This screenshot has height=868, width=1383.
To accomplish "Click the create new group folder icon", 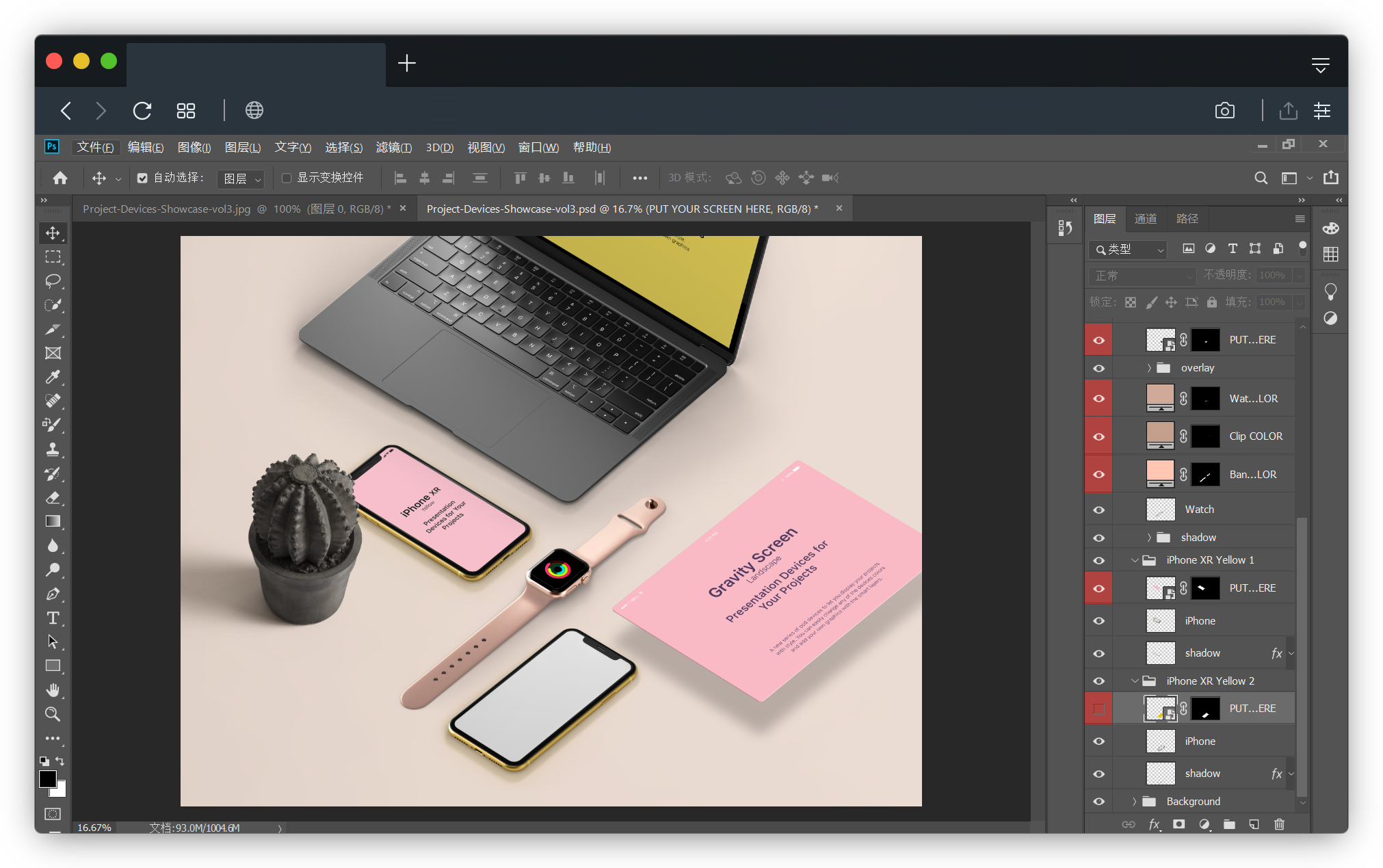I will pos(1229,824).
